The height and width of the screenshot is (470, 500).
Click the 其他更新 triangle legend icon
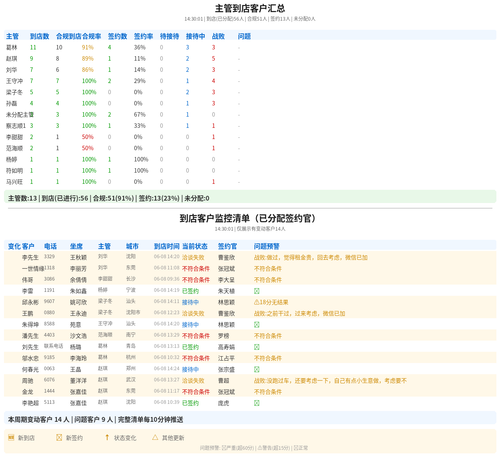155,437
